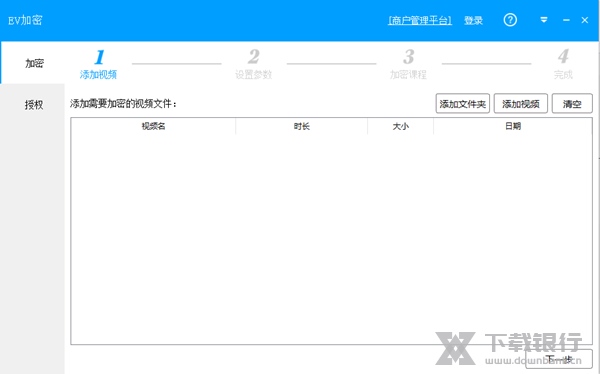Click the 添加文件夹 button

click(463, 104)
